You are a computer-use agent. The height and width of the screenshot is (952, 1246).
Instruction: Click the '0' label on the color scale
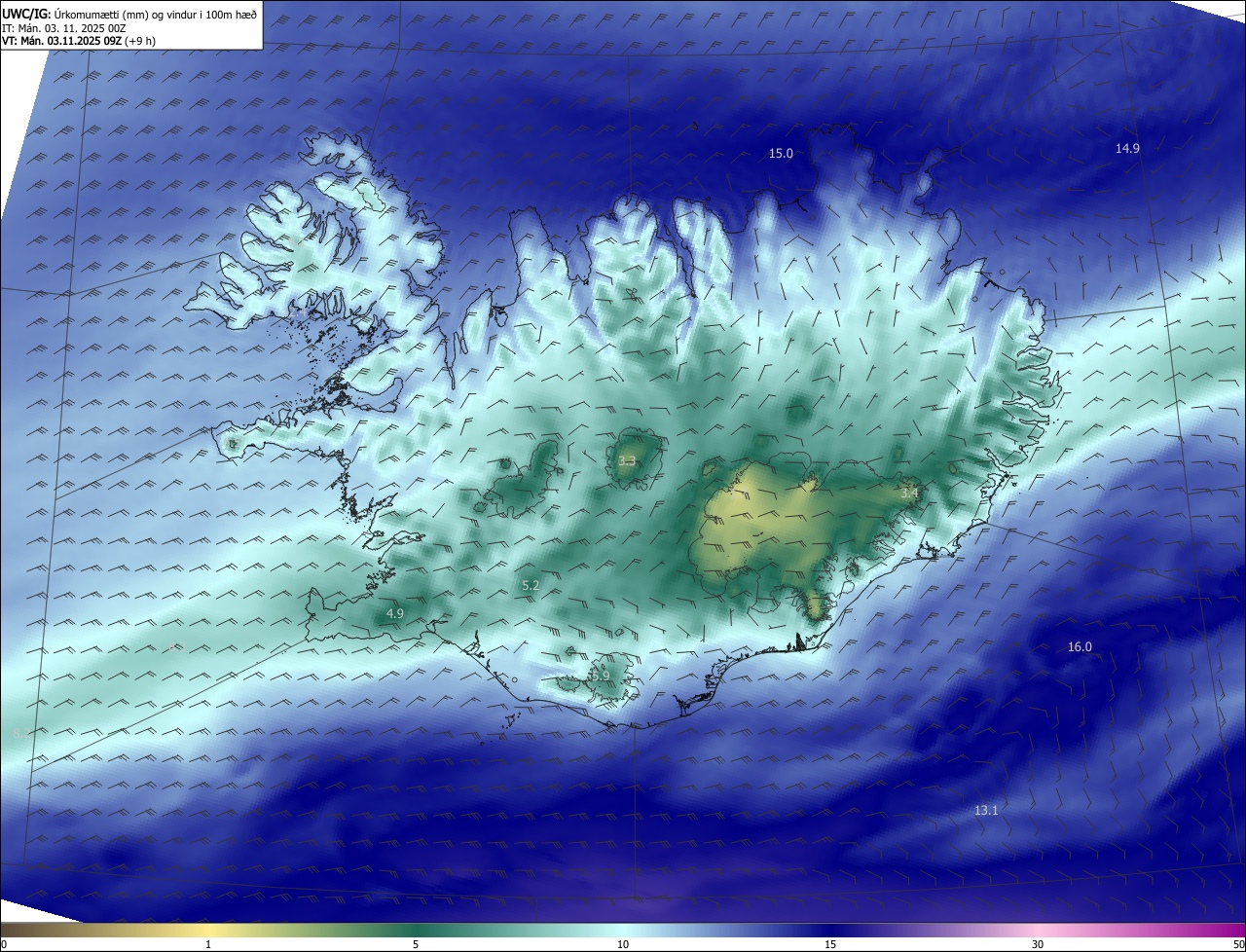(x=3, y=944)
